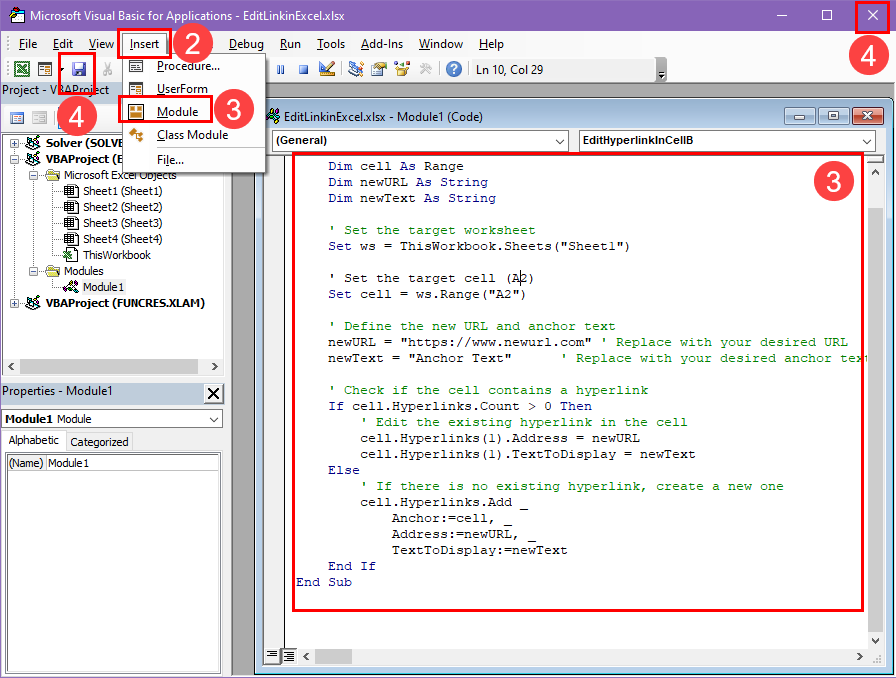The width and height of the screenshot is (896, 678).
Task: Open the Help menu
Action: 491,44
